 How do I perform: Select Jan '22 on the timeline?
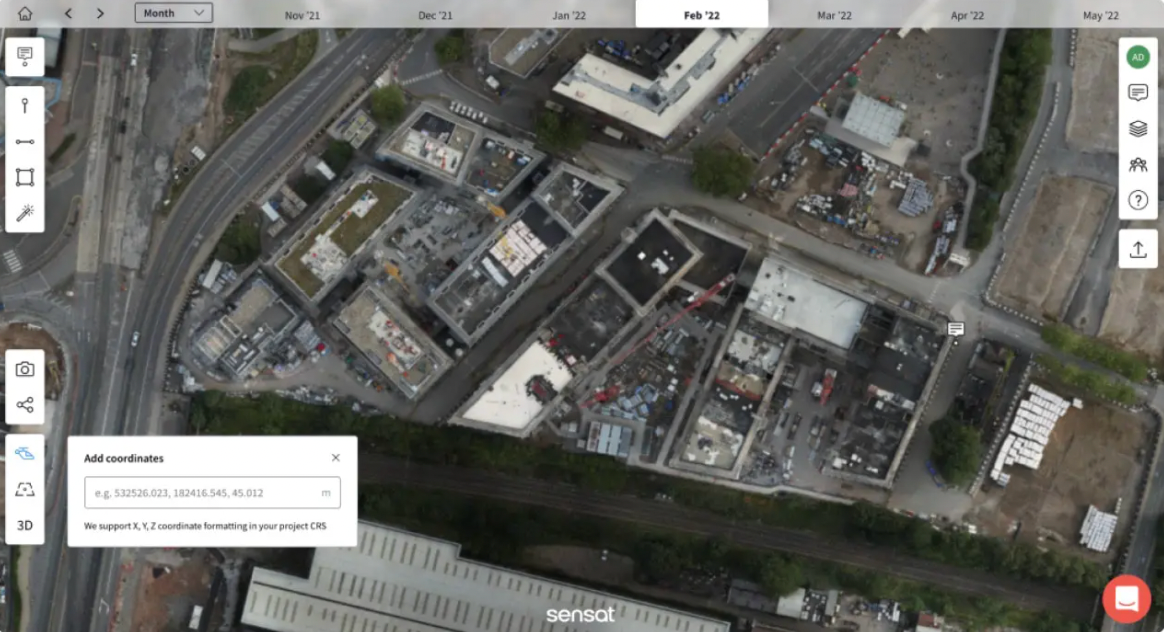click(569, 15)
